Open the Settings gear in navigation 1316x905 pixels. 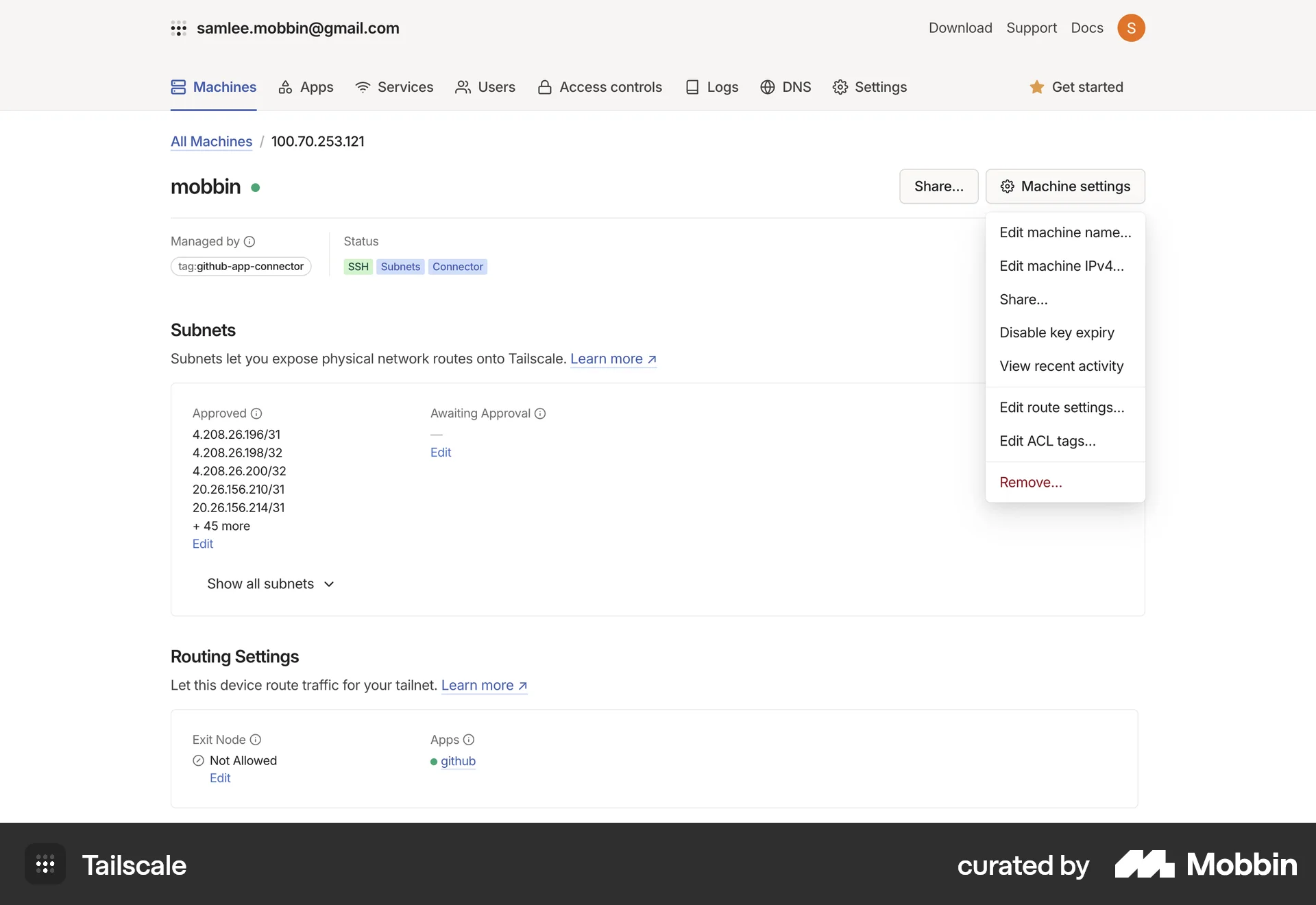click(x=840, y=87)
